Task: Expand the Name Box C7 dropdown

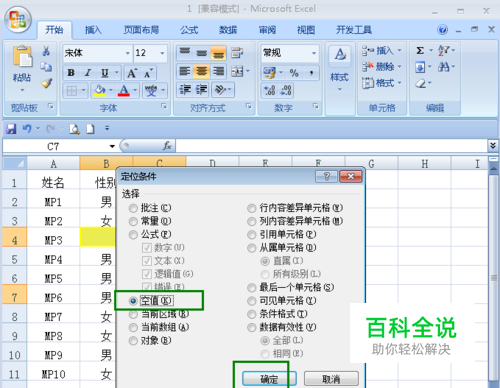Action: coord(112,146)
